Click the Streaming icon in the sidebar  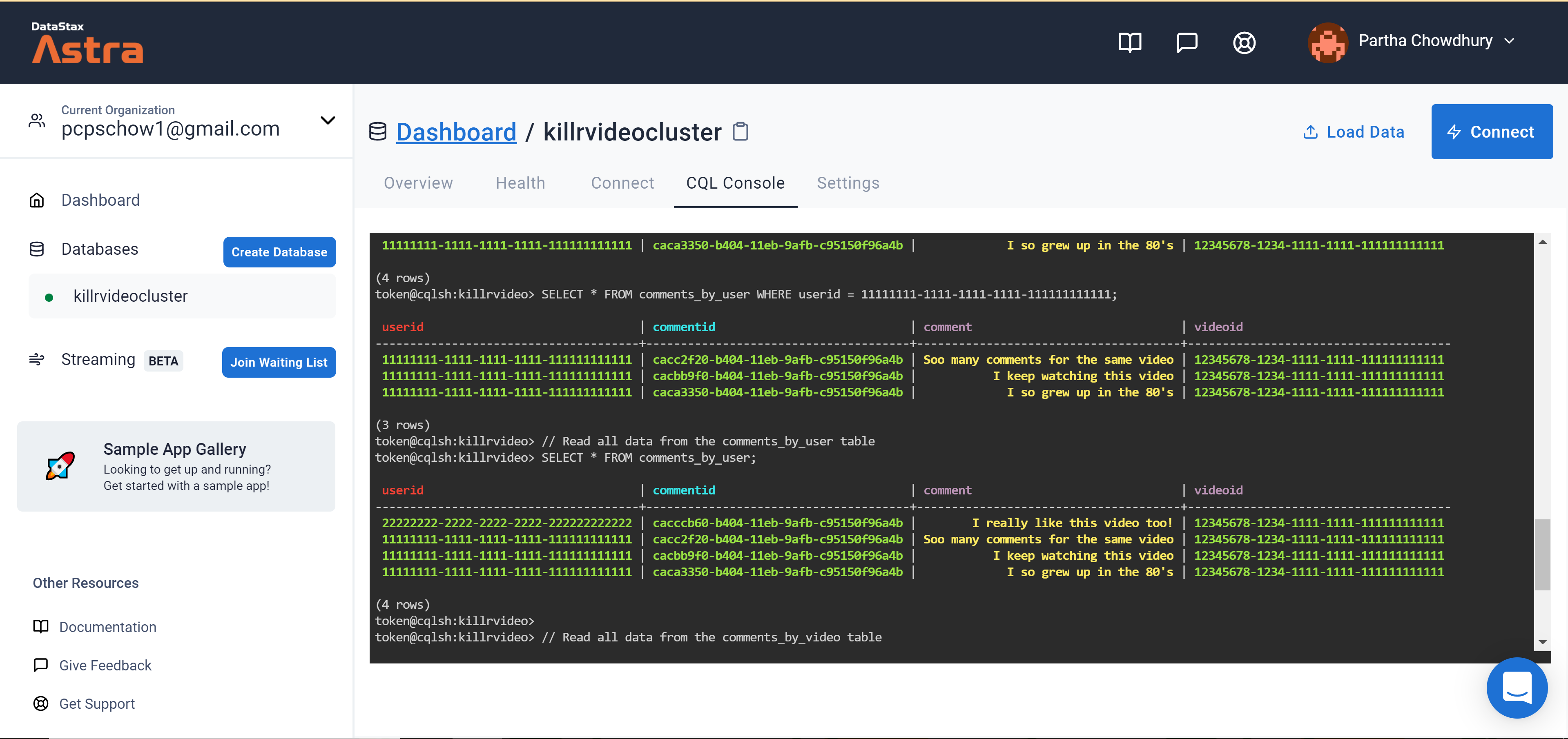tap(36, 359)
